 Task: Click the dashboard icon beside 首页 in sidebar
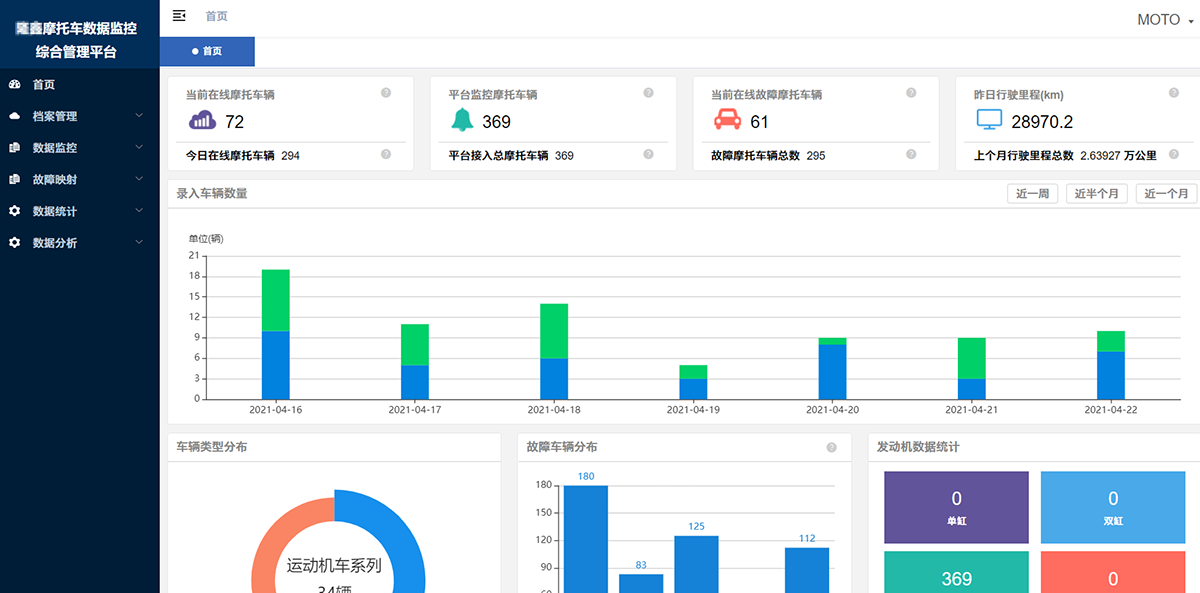tap(14, 85)
